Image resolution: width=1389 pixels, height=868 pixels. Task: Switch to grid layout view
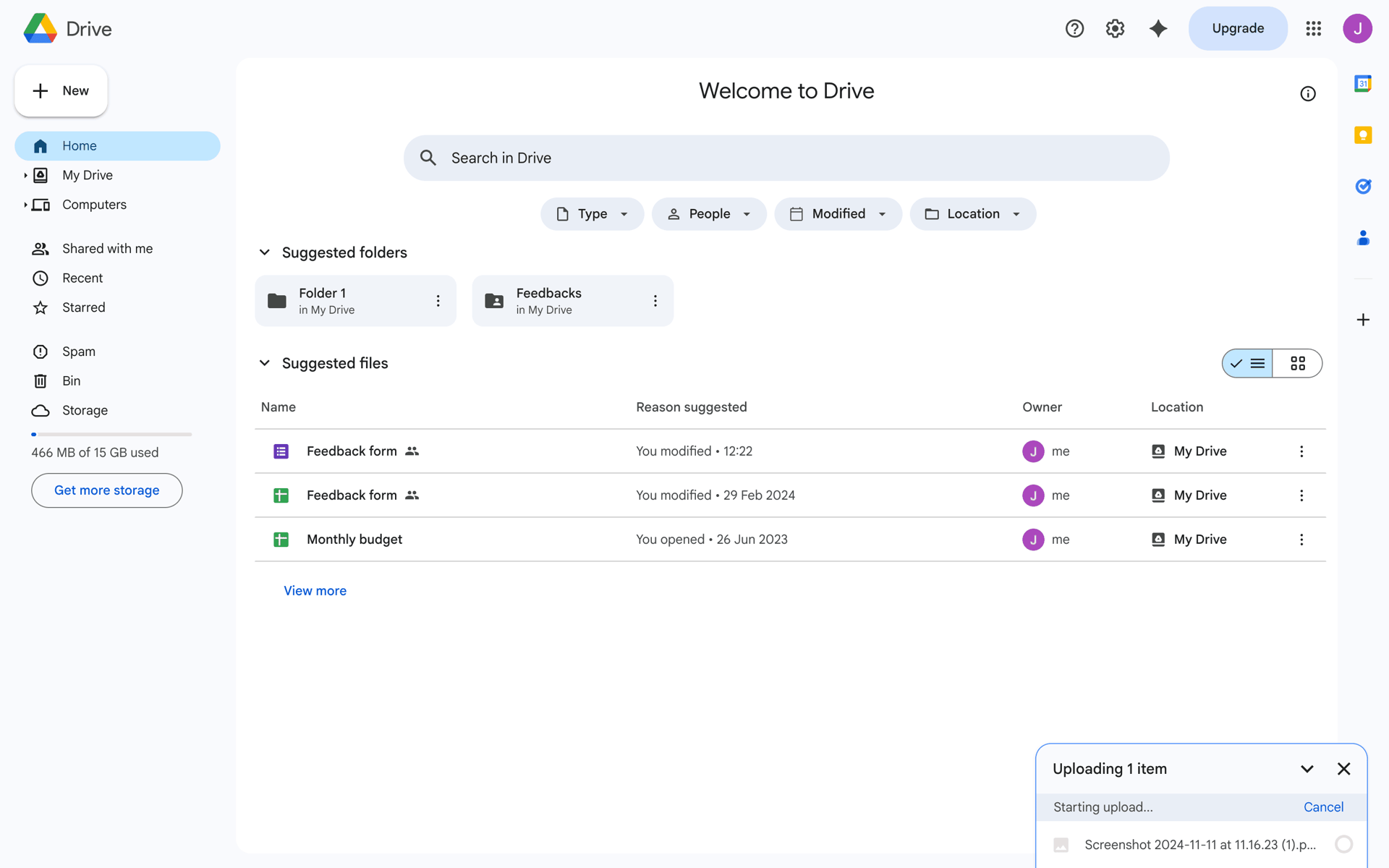[x=1298, y=363]
